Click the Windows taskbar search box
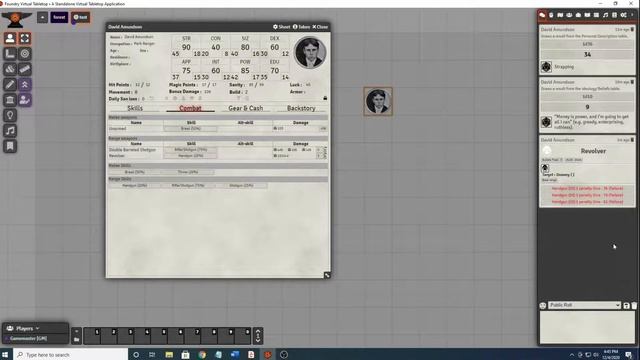 [71, 355]
